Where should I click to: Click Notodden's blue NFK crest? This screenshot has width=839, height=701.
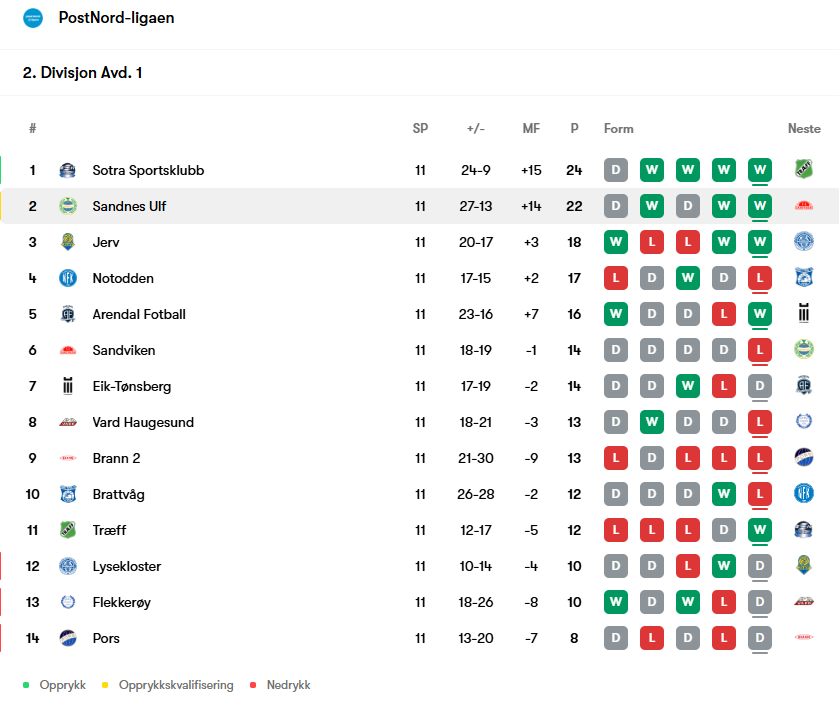pos(67,278)
